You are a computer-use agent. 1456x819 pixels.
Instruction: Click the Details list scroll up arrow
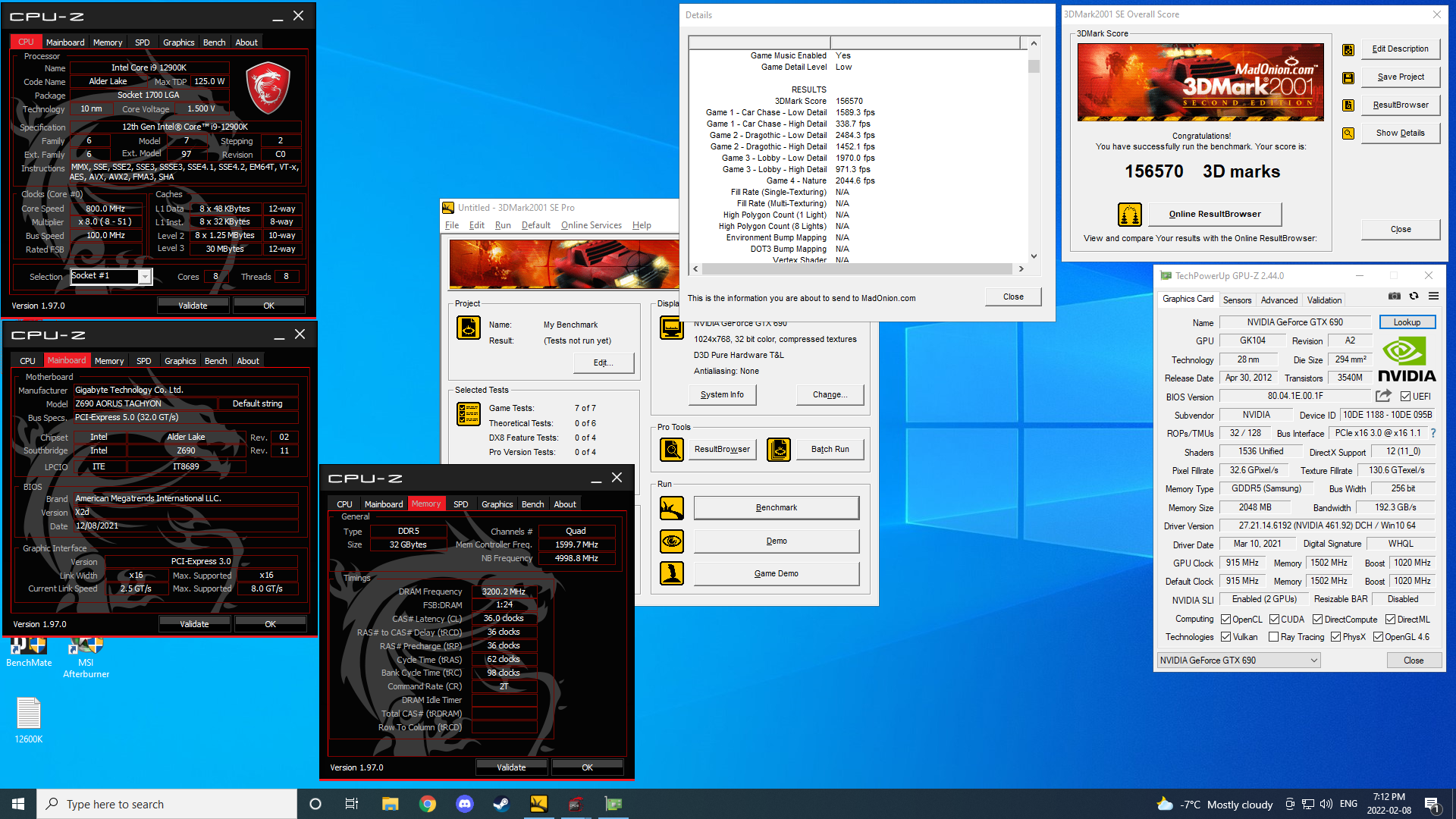tap(1033, 43)
